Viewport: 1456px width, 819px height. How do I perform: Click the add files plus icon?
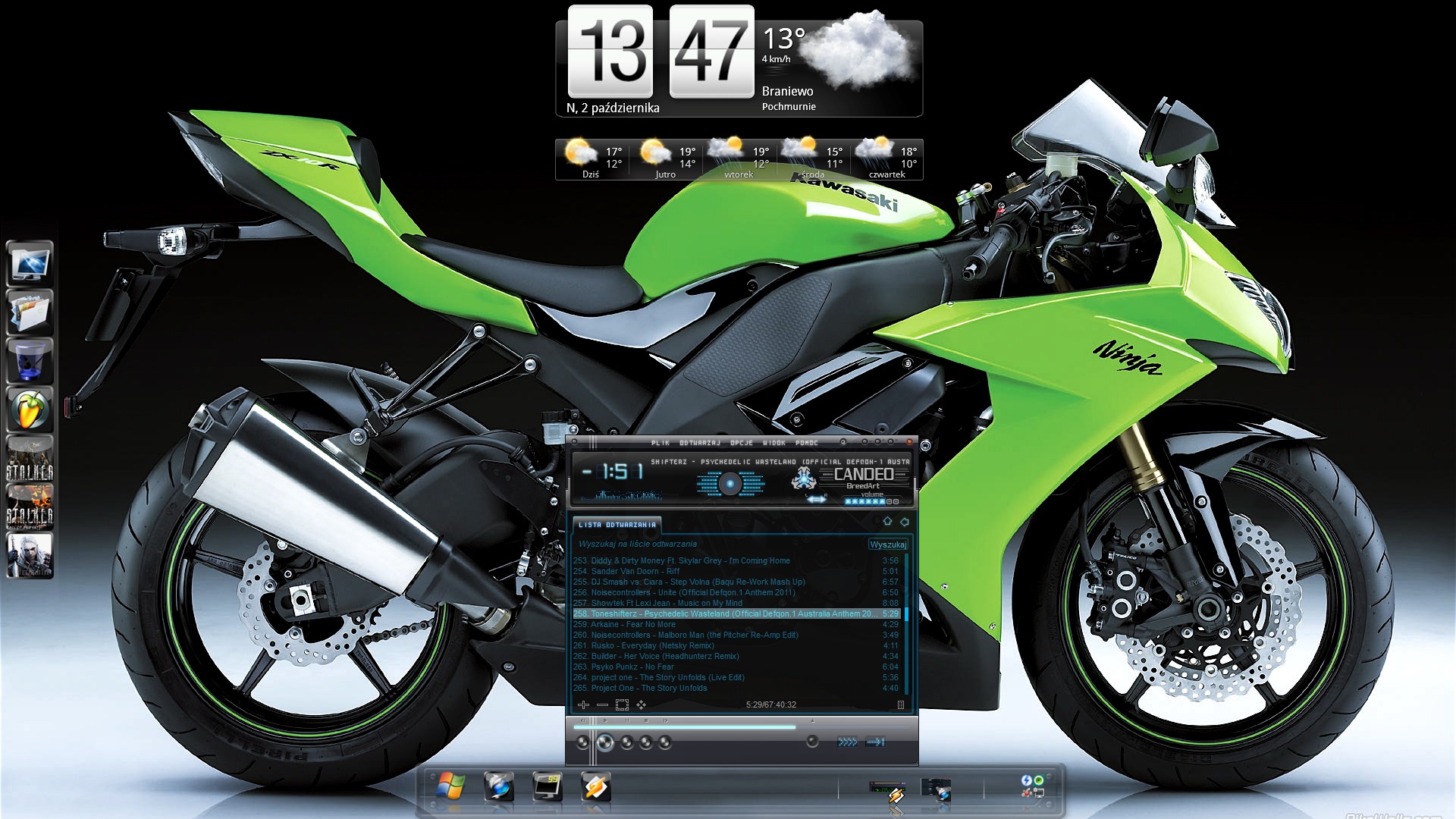pyautogui.click(x=583, y=705)
